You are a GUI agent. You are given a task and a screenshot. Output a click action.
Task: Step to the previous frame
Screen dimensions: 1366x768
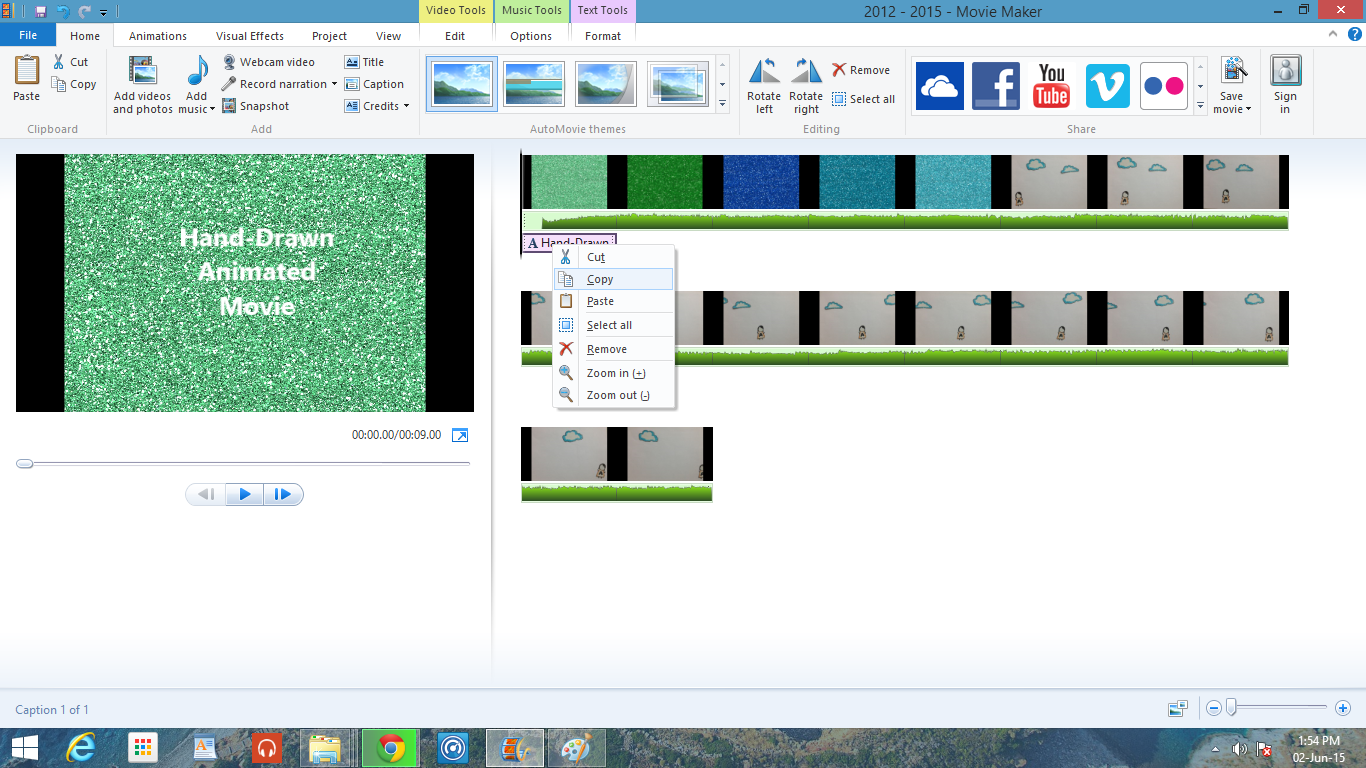point(207,494)
